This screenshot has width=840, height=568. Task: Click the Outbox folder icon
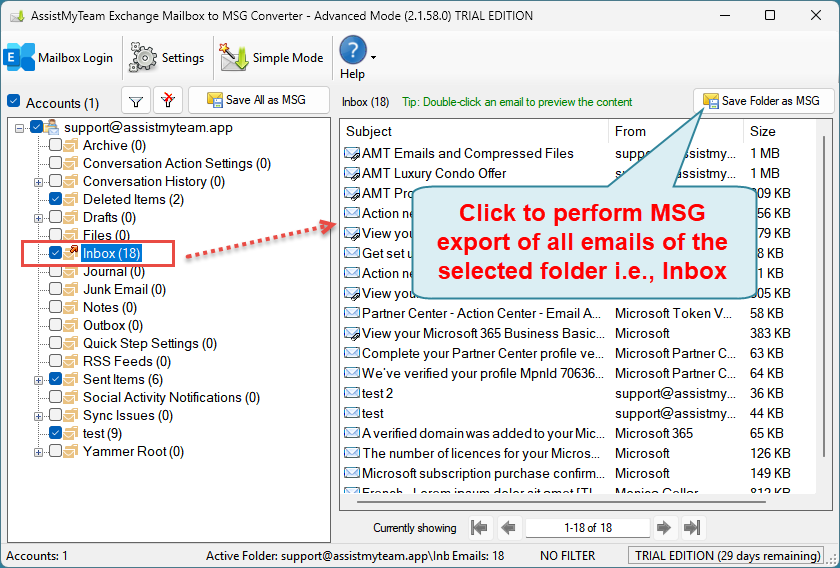pos(71,325)
